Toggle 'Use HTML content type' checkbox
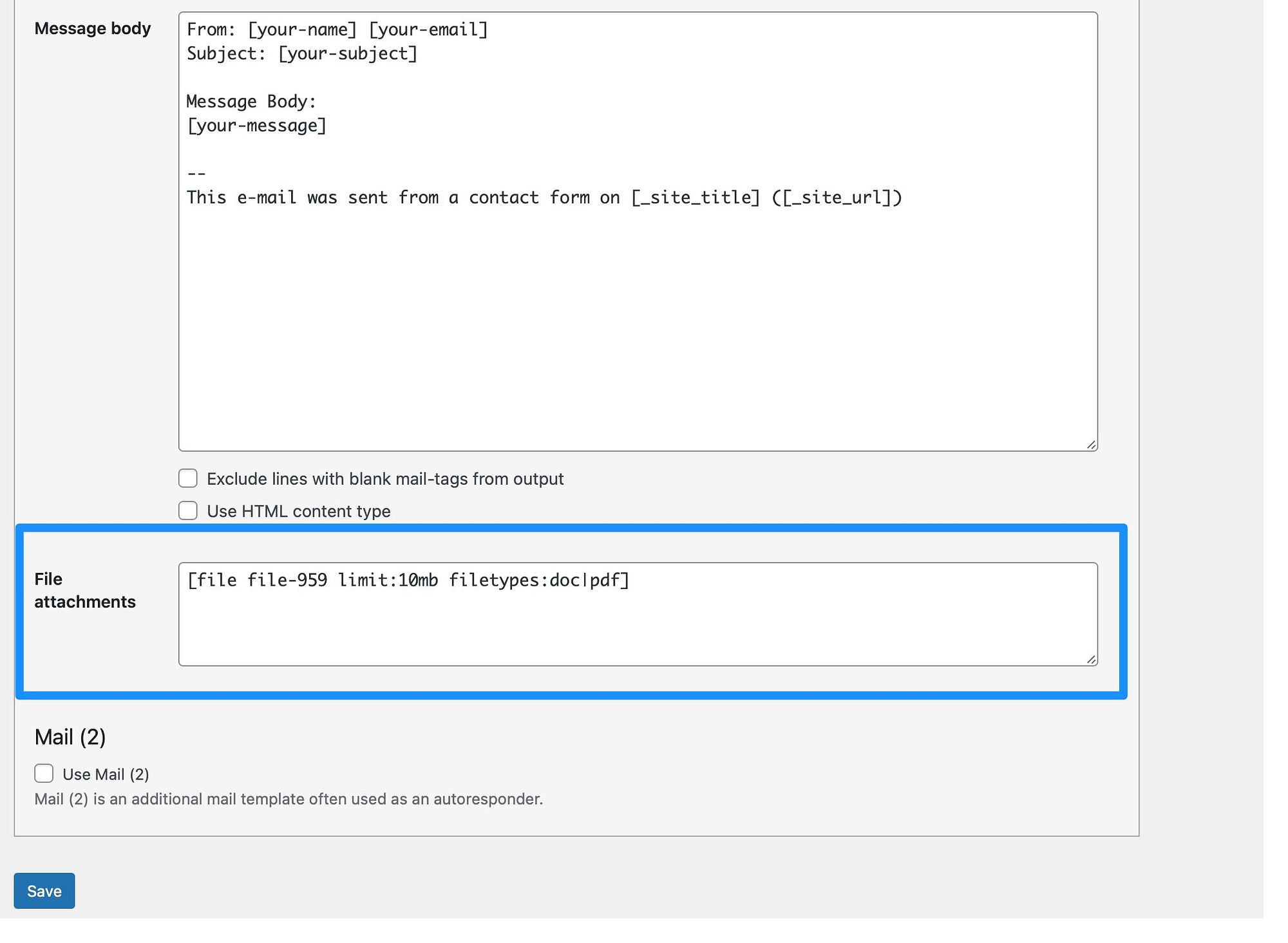 (187, 511)
